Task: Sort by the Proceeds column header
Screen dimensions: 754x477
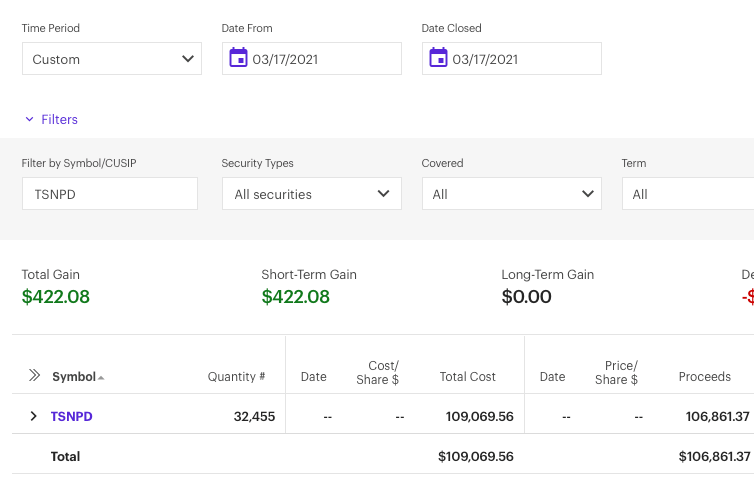Action: point(704,377)
